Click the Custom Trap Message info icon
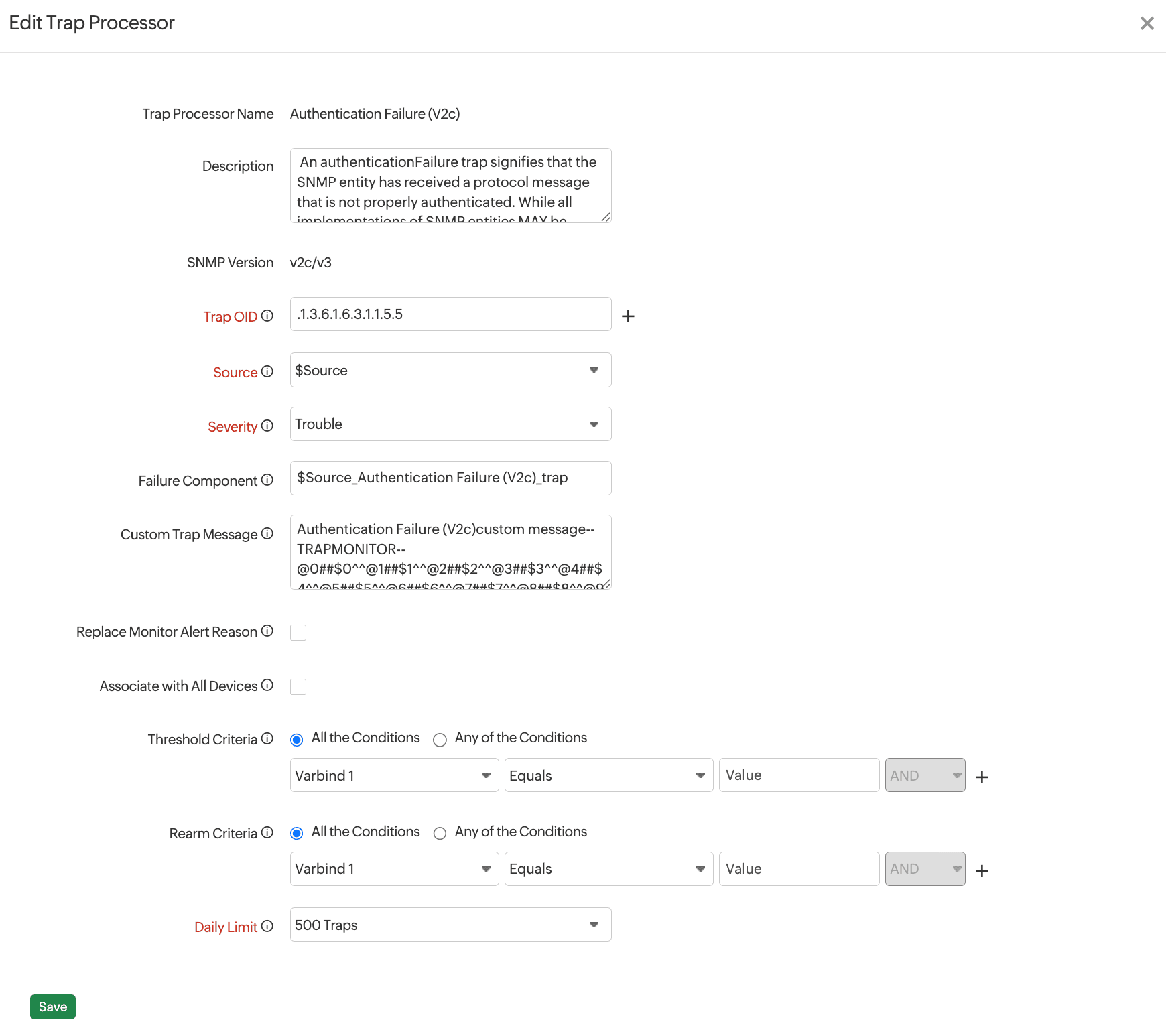1166x1036 pixels. pos(267,533)
